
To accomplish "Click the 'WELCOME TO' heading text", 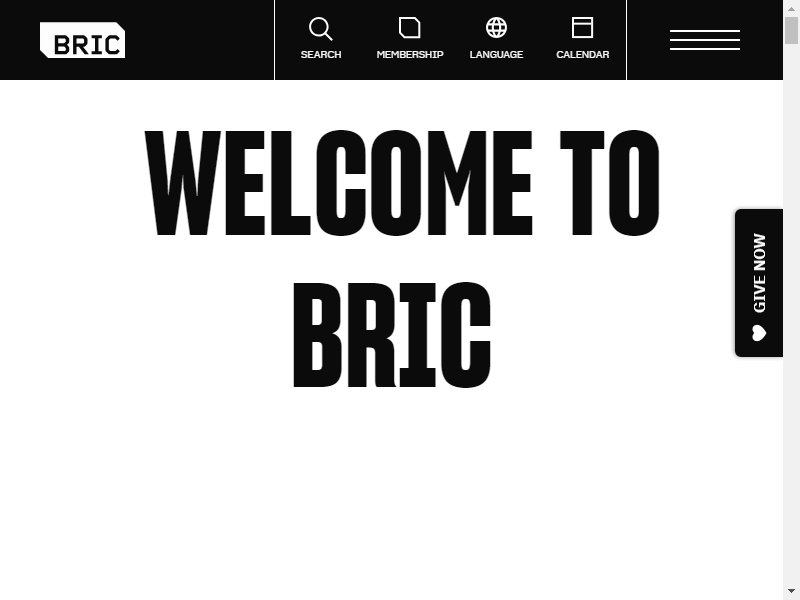I will [x=402, y=183].
